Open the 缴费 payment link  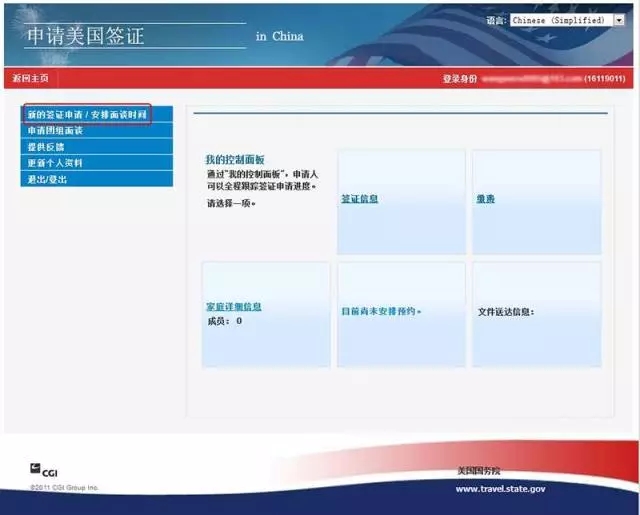tap(485, 199)
